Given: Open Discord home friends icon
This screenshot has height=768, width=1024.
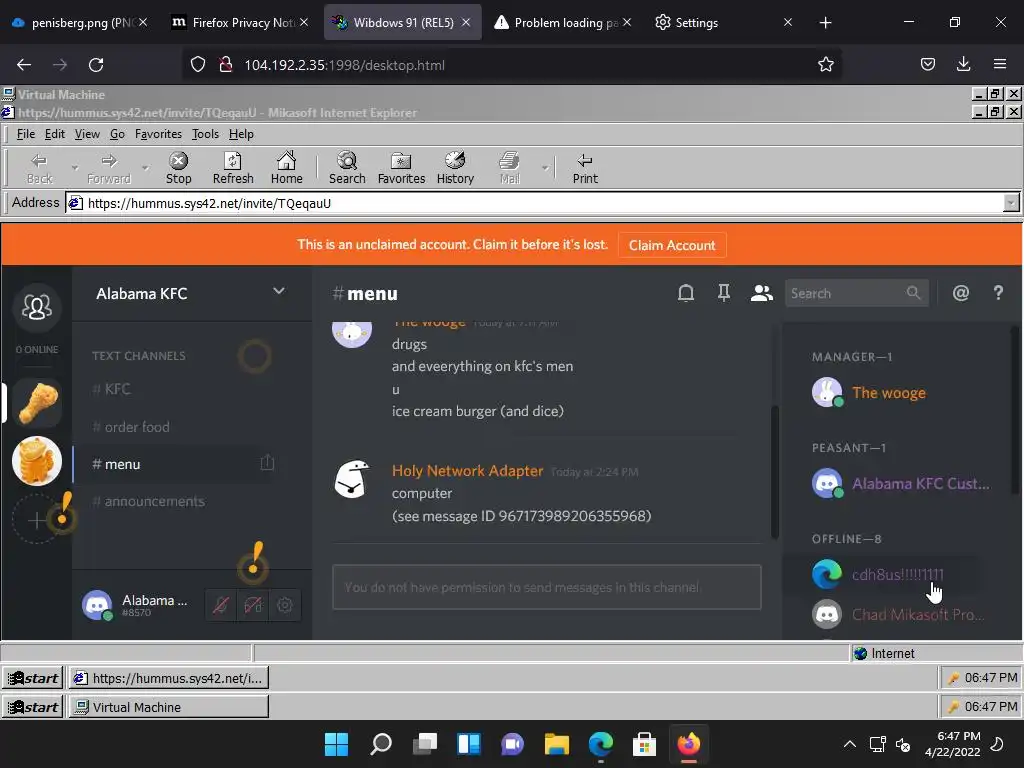Looking at the screenshot, I should click(37, 306).
